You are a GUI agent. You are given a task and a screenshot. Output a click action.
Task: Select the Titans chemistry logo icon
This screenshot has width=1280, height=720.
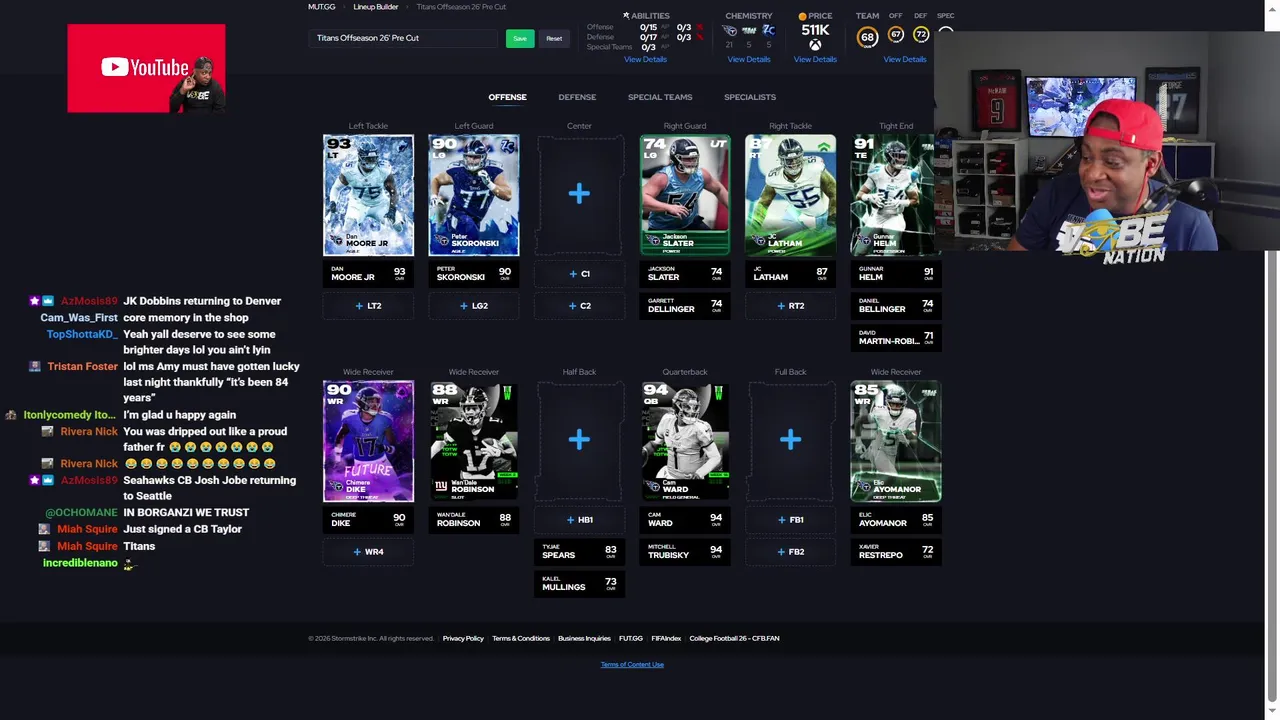point(729,31)
